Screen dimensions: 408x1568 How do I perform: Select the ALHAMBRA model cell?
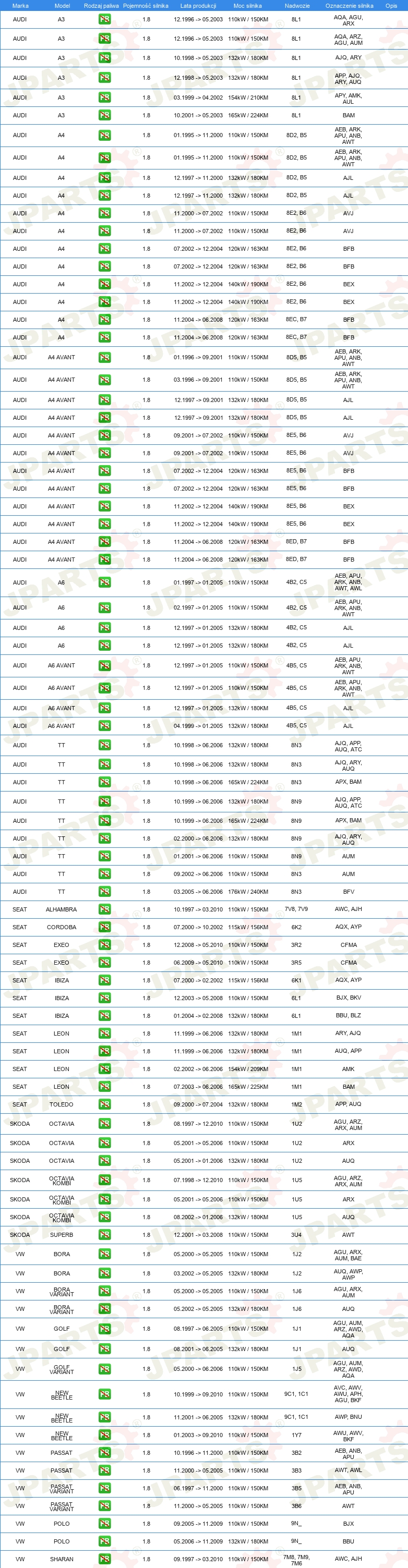(x=62, y=909)
